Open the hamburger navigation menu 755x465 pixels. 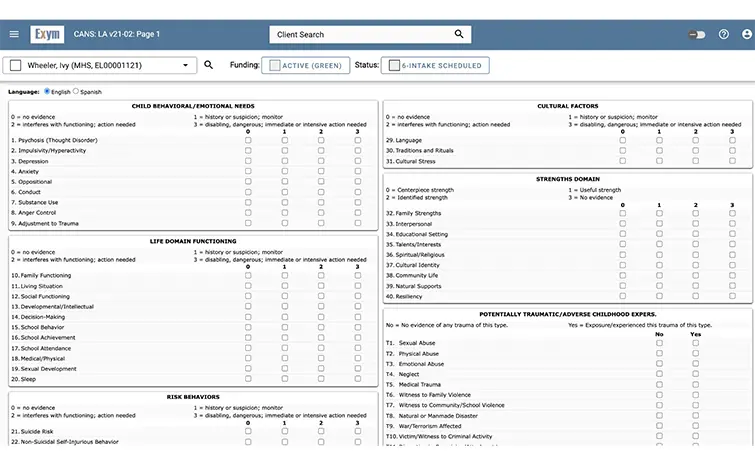point(14,34)
